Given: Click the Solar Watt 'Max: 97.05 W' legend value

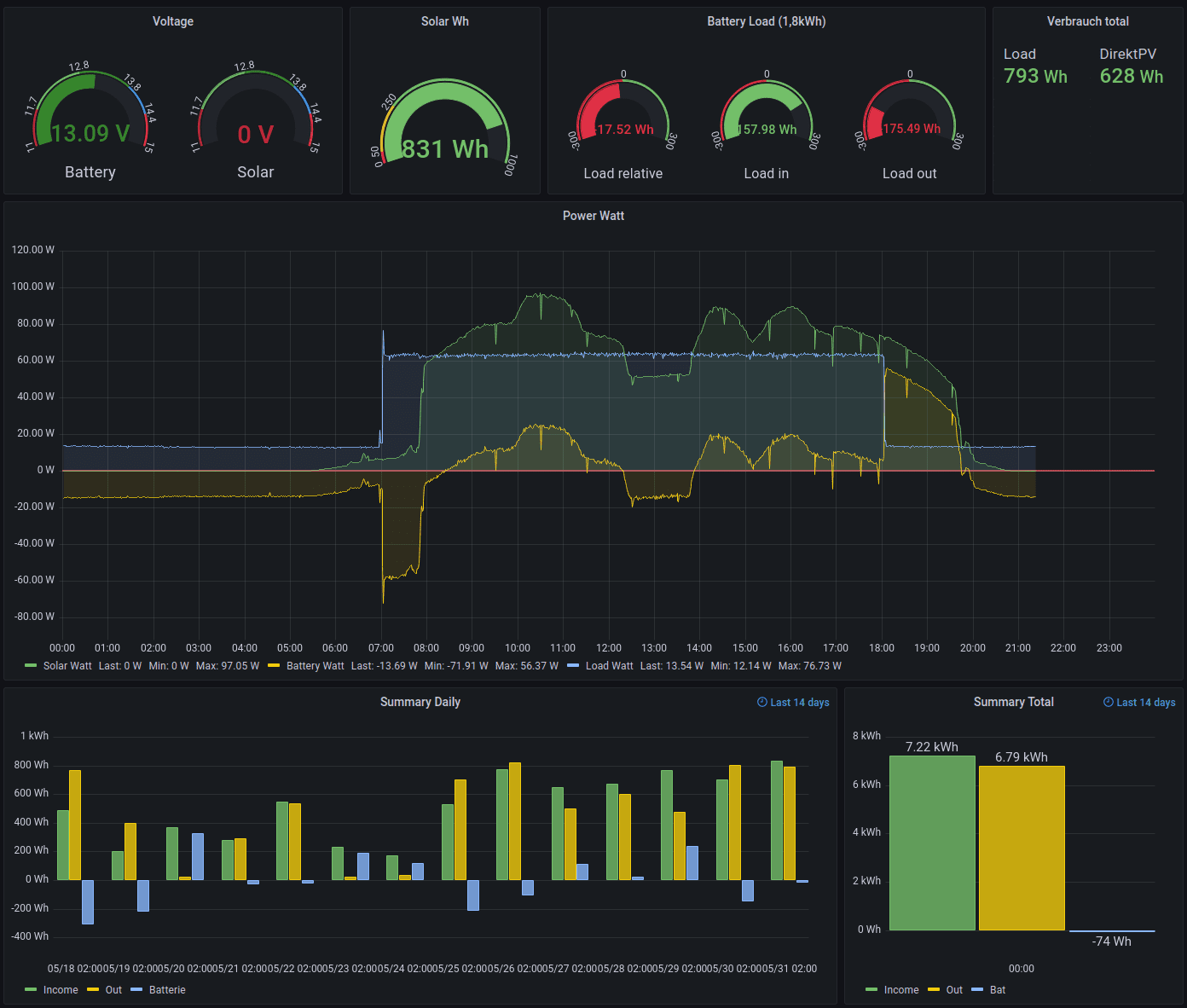Looking at the screenshot, I should tap(228, 666).
